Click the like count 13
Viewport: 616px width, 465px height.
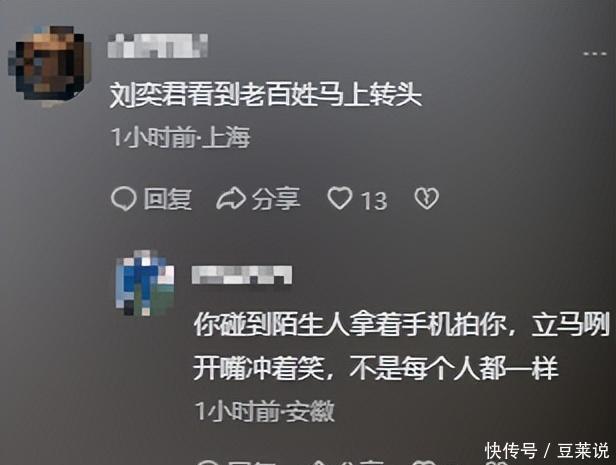(374, 201)
